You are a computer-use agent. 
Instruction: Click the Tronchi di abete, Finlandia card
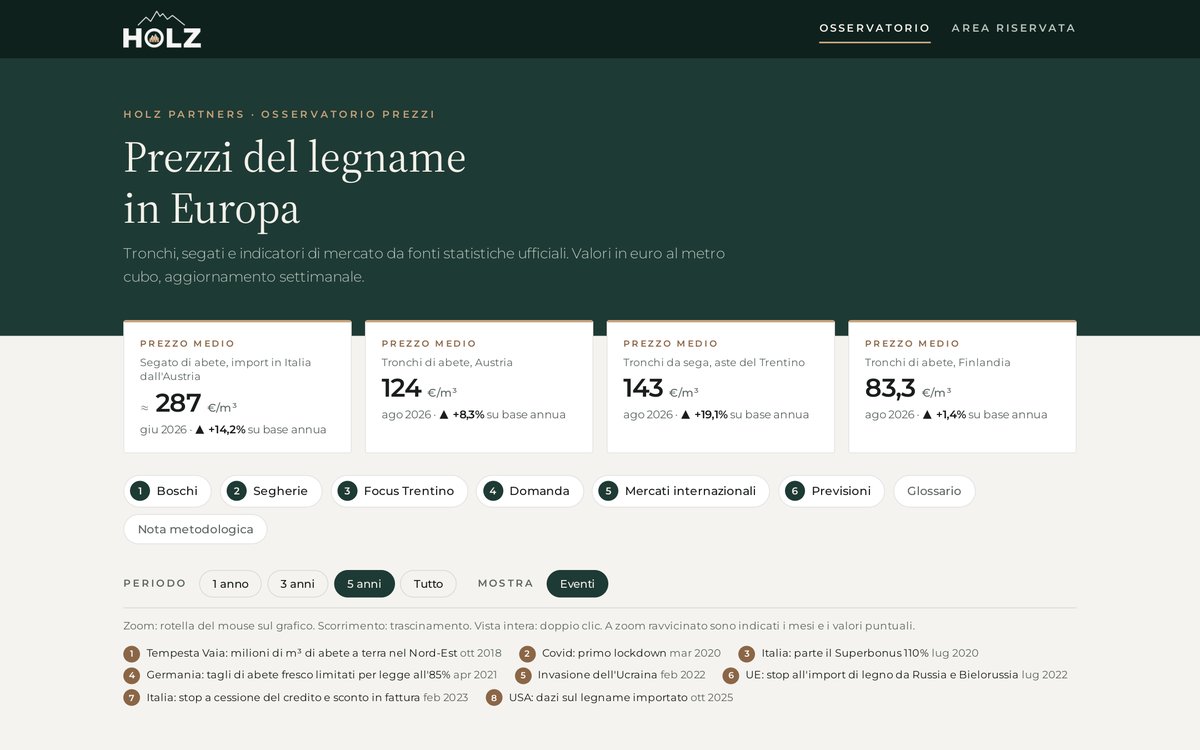pyautogui.click(x=963, y=387)
